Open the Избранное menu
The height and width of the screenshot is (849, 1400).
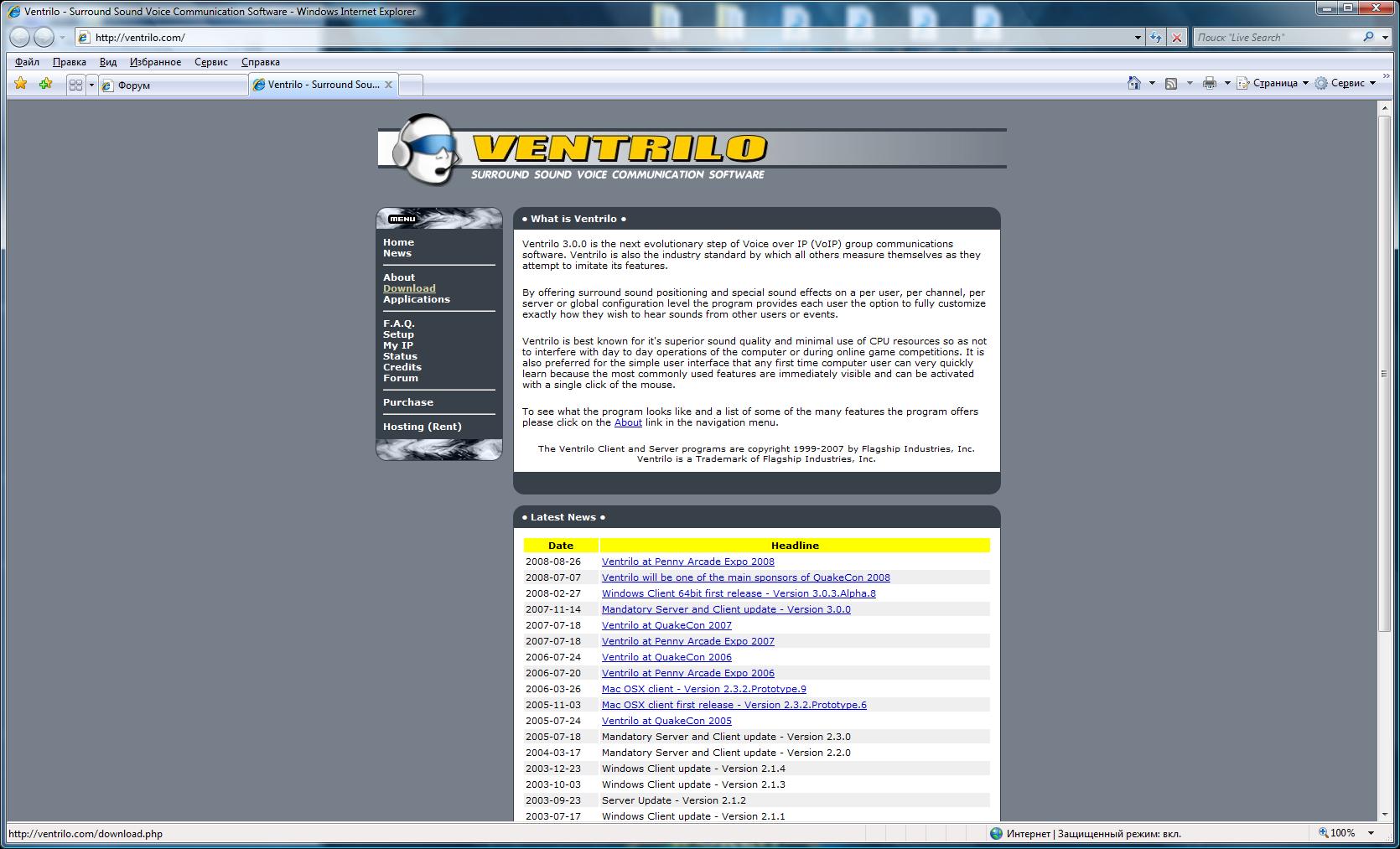pos(155,62)
